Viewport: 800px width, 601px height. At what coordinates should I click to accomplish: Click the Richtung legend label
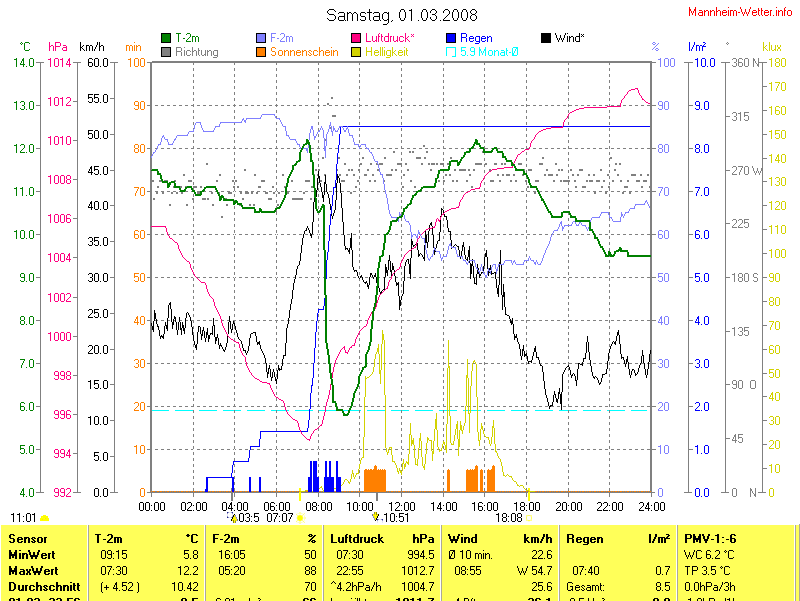(x=196, y=52)
